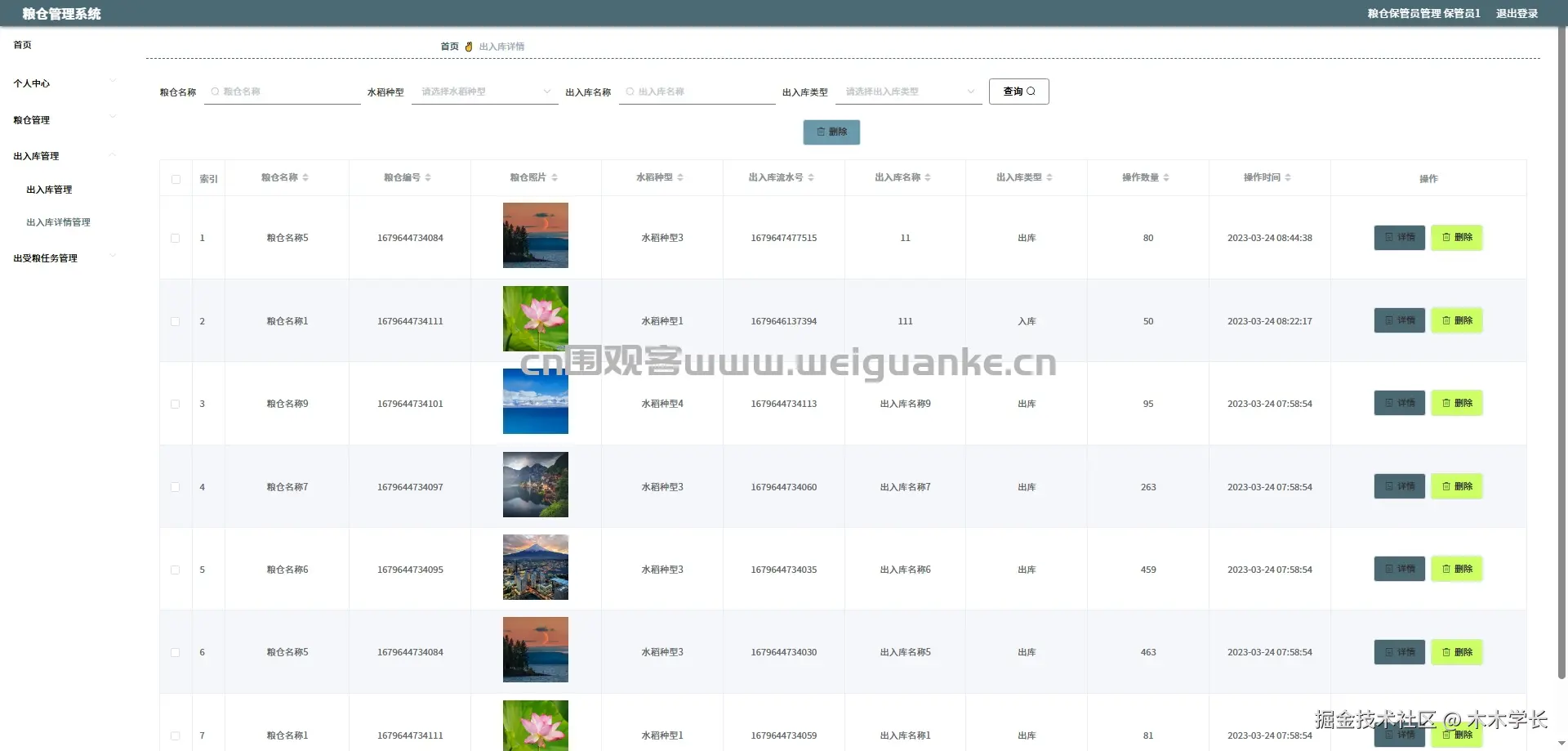The height and width of the screenshot is (751, 1568).
Task: Delete row 3 出入库名称9
Action: point(1456,403)
